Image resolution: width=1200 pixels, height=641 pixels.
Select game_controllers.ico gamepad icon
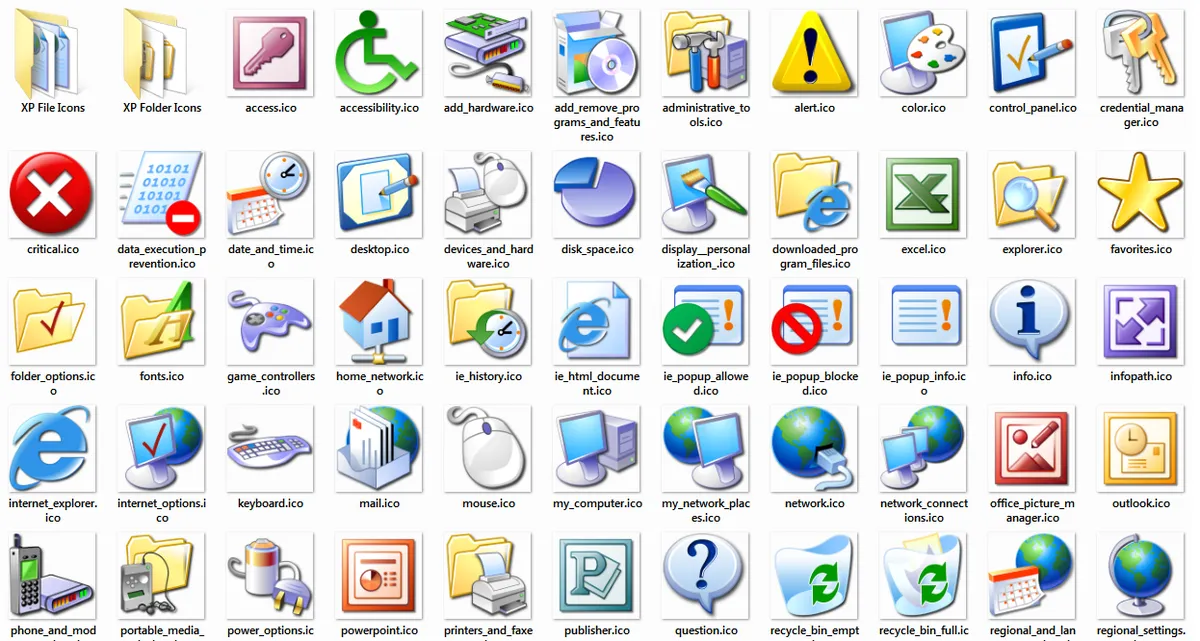click(x=271, y=322)
